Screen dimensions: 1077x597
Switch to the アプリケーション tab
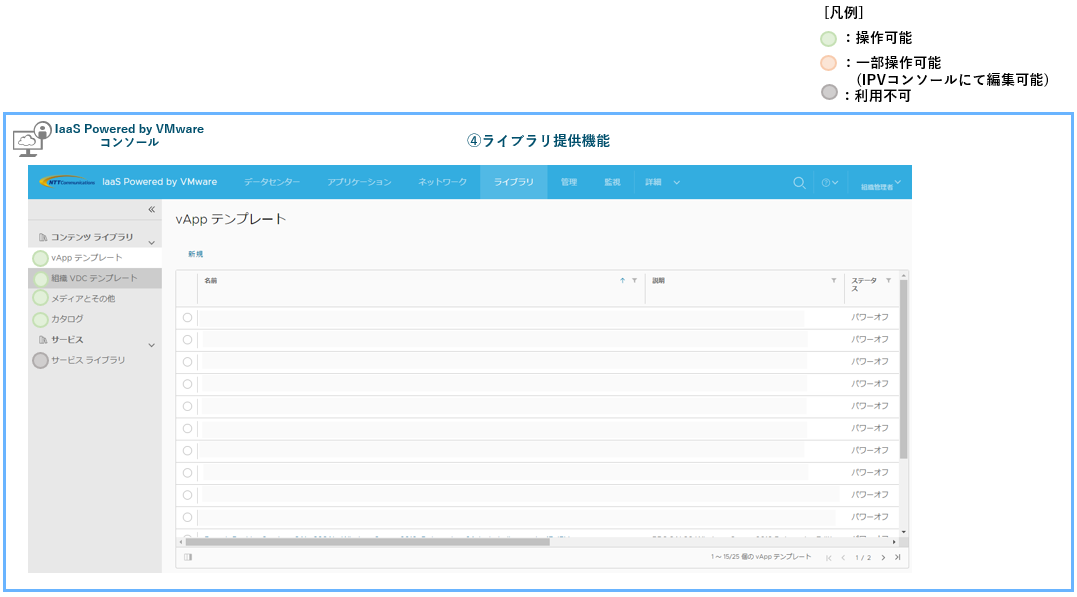coord(359,182)
